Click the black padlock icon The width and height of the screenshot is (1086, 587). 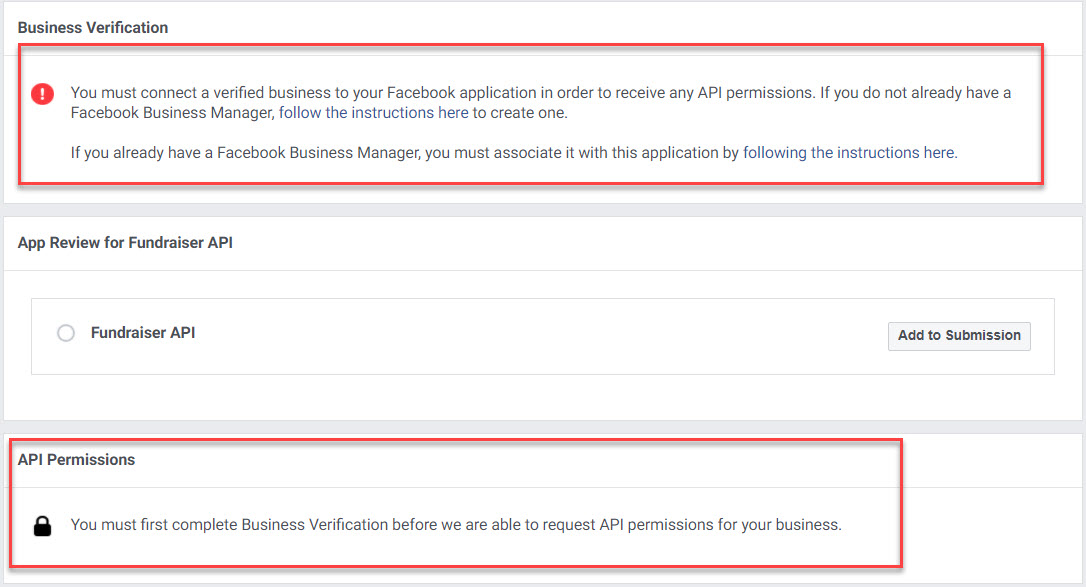(x=42, y=526)
